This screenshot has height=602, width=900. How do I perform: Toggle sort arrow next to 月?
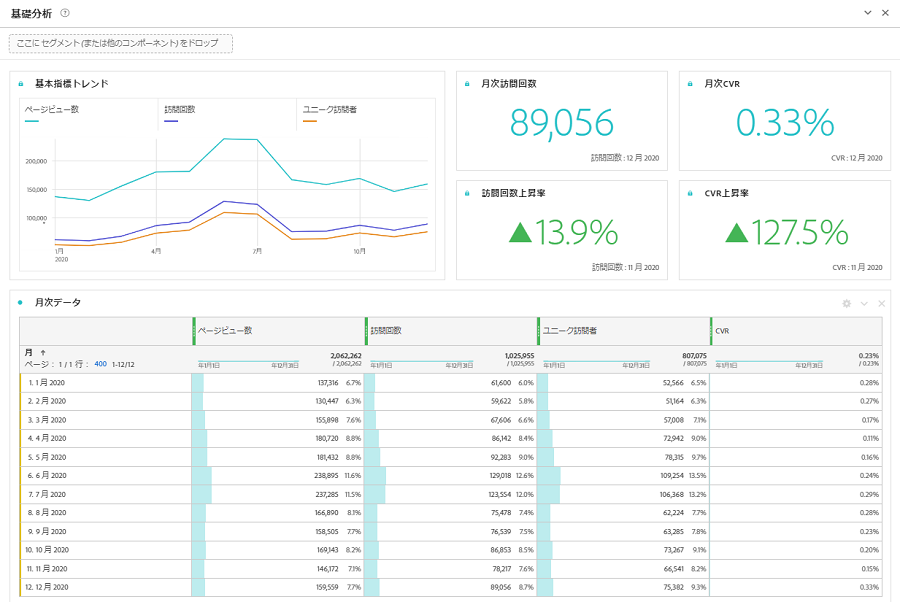pyautogui.click(x=42, y=353)
